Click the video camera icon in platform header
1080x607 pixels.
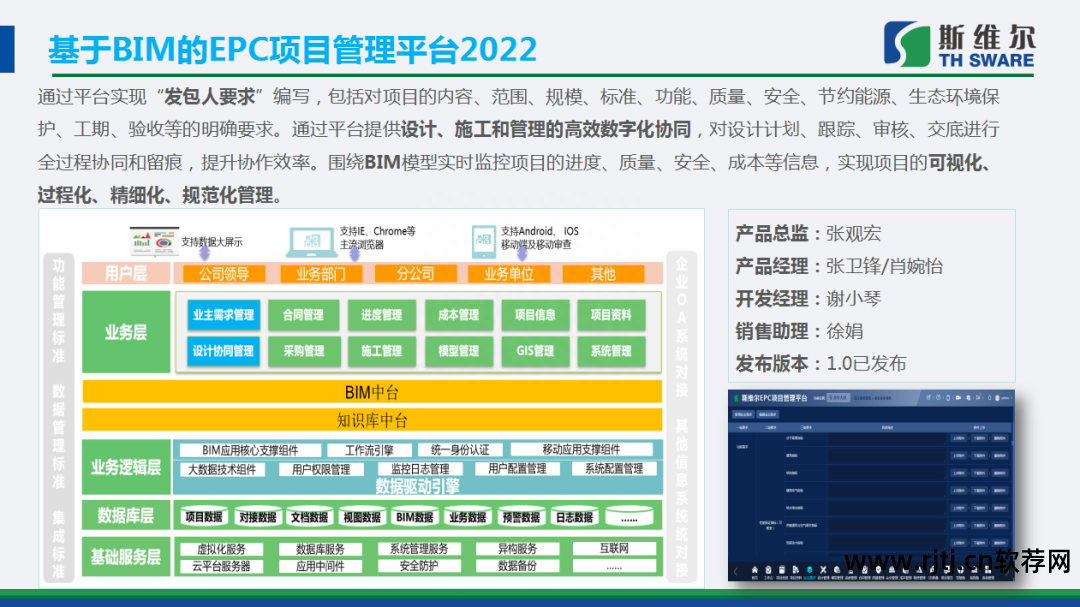click(957, 398)
